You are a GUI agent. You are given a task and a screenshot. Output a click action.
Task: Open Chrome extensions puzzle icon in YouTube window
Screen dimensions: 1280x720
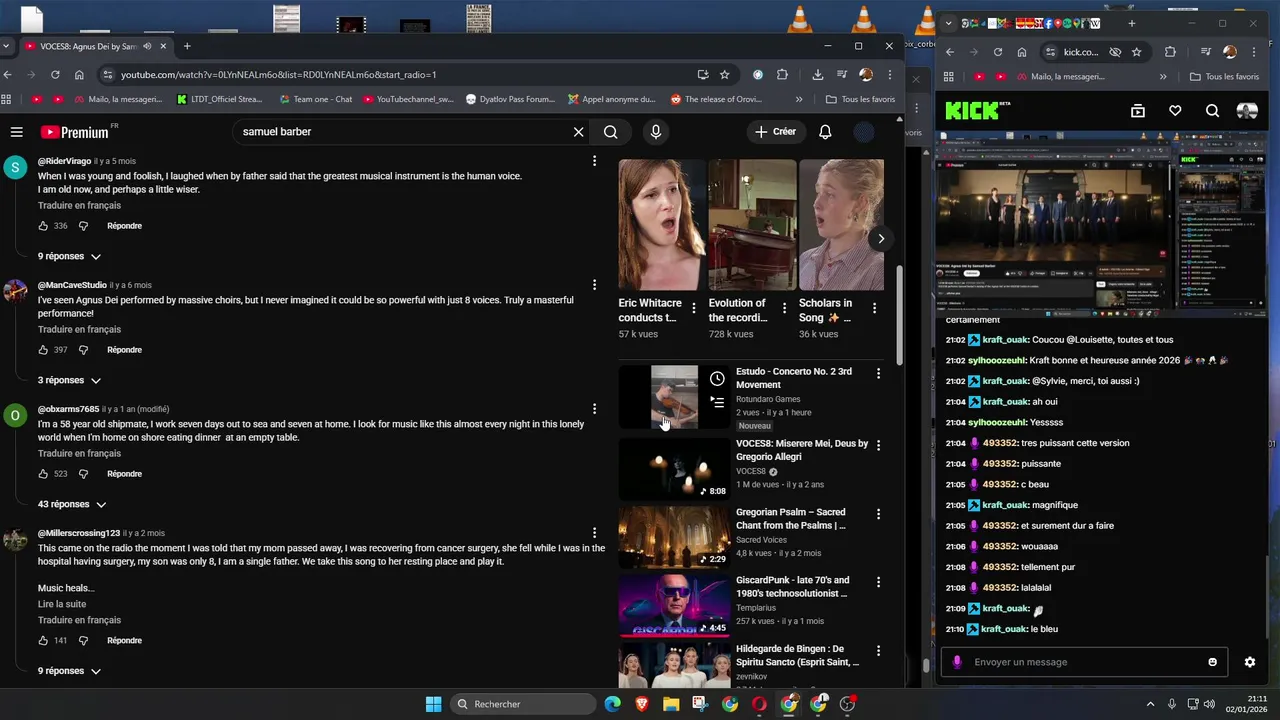tap(782, 74)
